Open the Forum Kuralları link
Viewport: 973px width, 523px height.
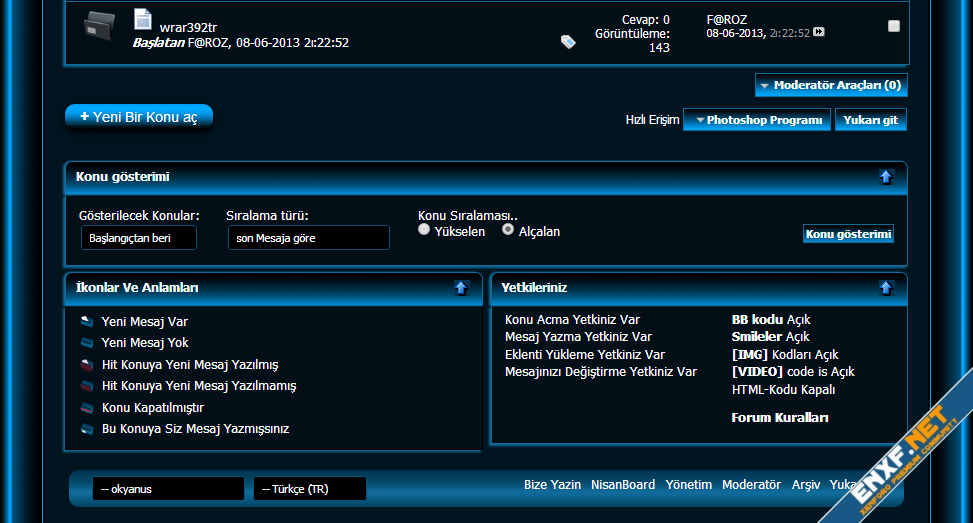pos(779,418)
